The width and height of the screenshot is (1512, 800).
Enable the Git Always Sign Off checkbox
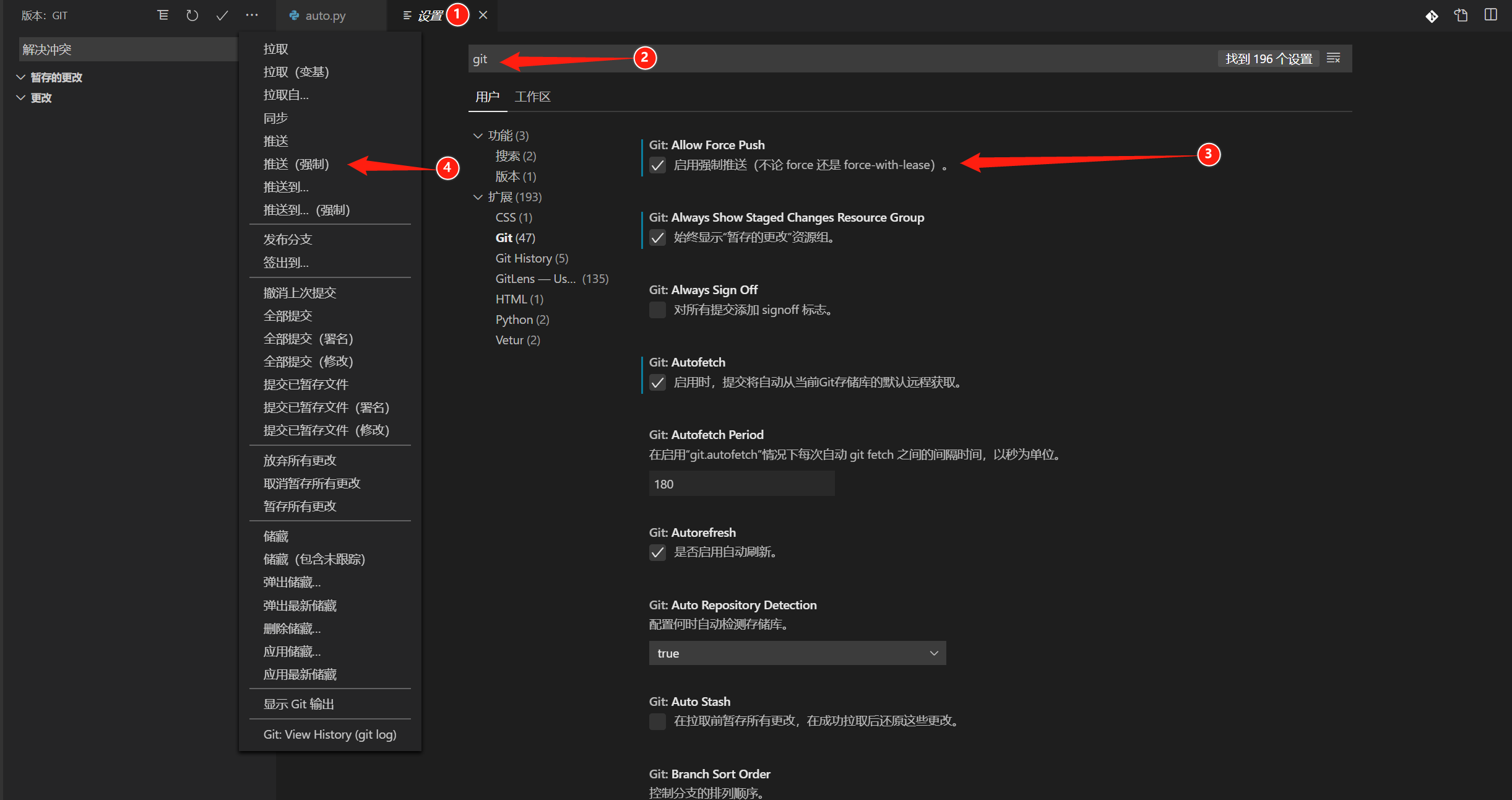[x=657, y=310]
